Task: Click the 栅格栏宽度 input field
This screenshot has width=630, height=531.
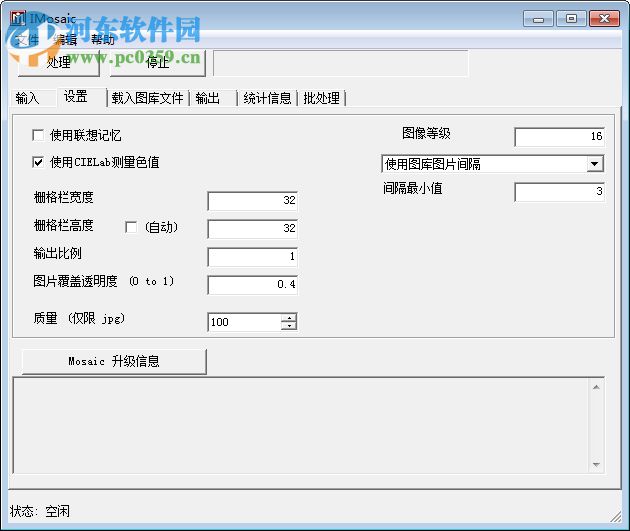Action: point(253,200)
